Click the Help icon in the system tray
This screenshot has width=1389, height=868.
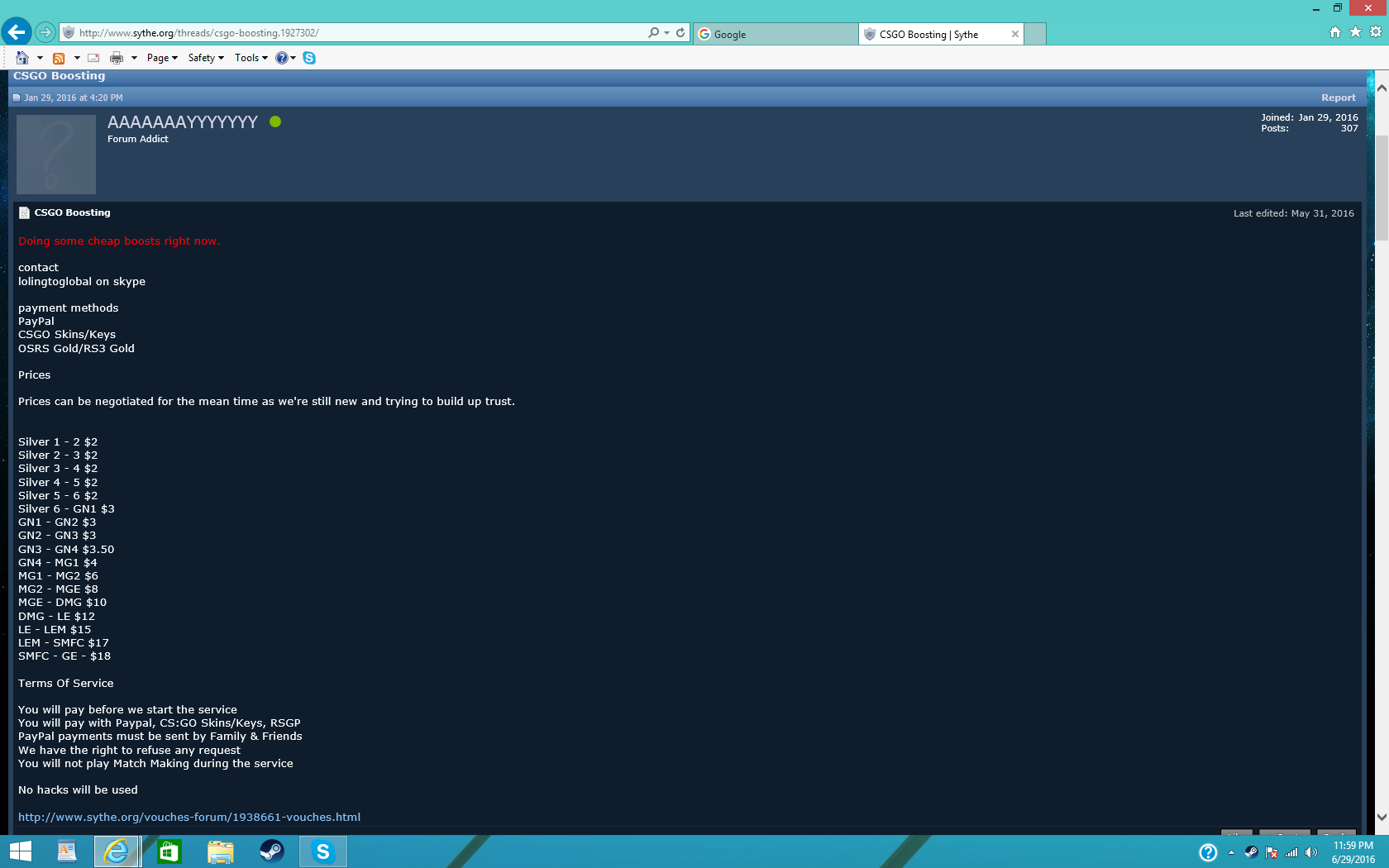[x=1208, y=852]
